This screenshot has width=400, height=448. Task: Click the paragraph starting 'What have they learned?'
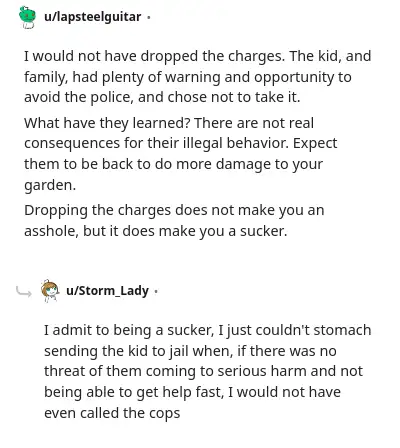coord(180,154)
